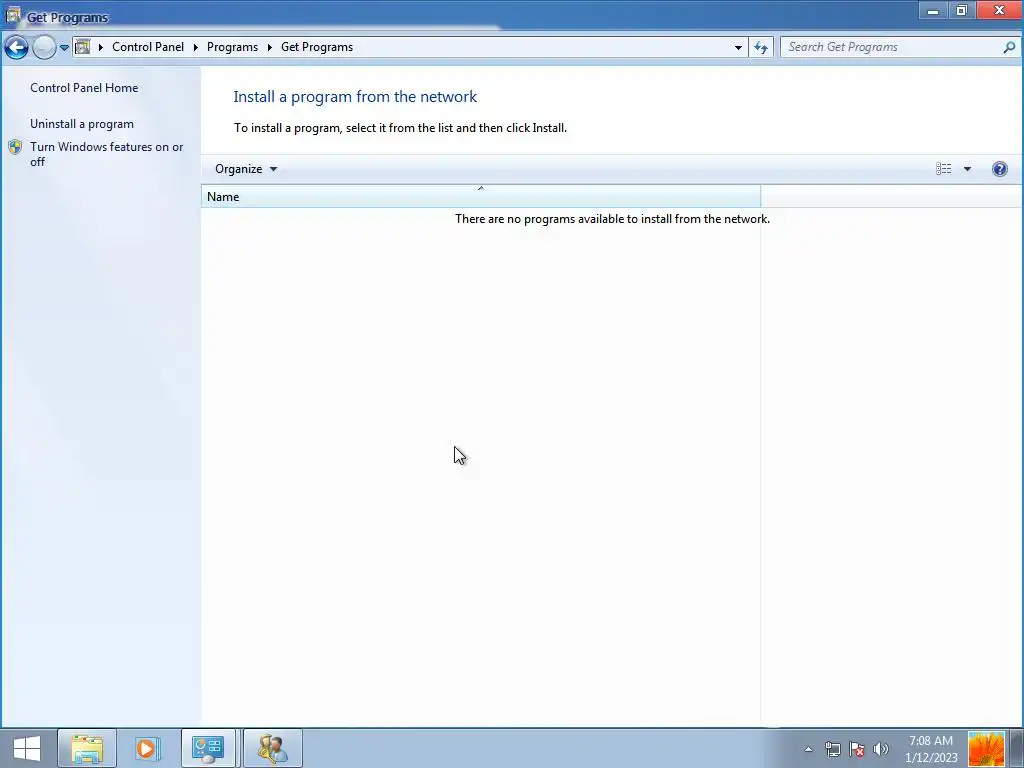Sort by the Name column header
Screen dimensions: 1024x768
[481, 197]
